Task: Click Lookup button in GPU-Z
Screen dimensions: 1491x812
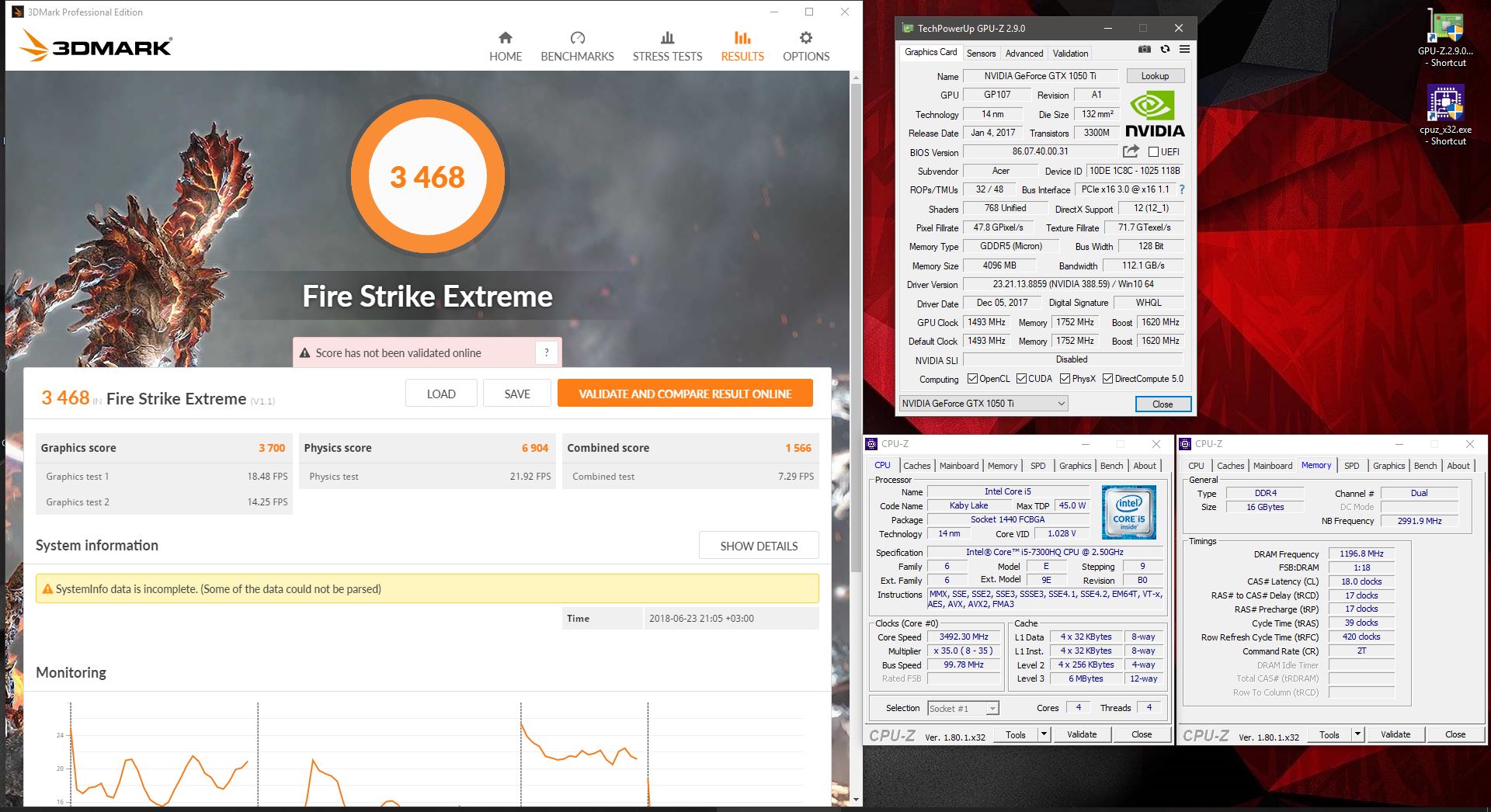Action: 1155,76
